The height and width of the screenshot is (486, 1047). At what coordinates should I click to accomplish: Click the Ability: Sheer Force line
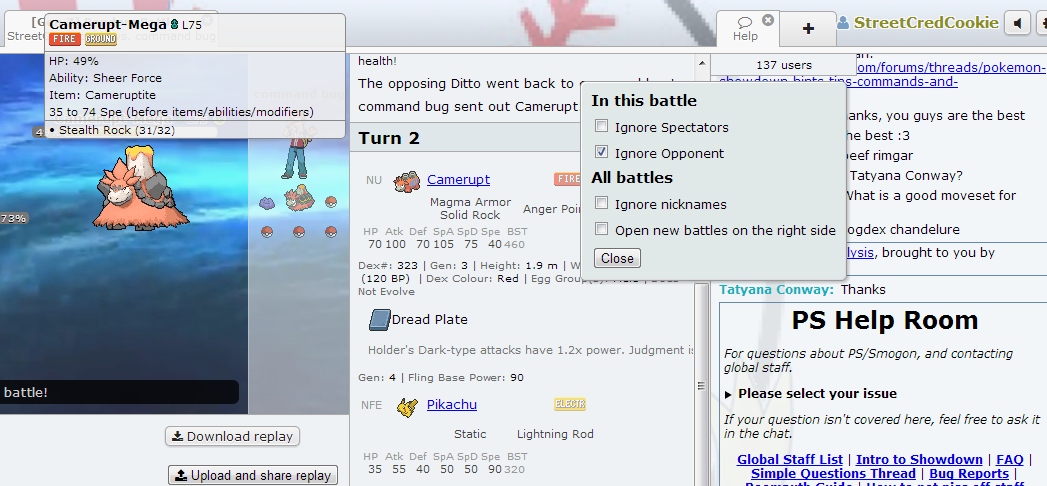106,78
